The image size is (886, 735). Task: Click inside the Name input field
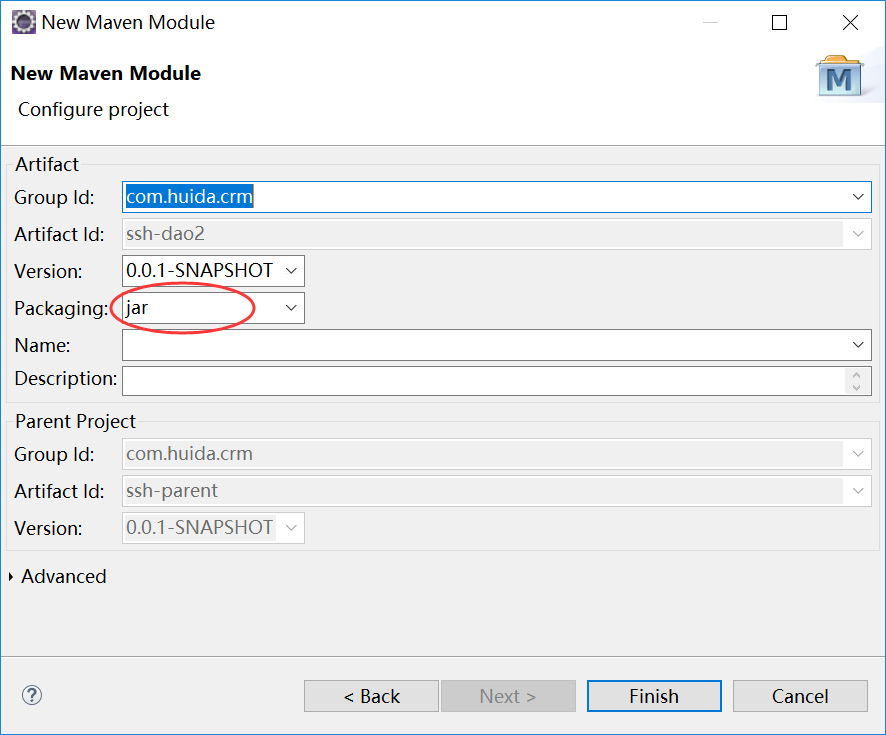coord(480,345)
